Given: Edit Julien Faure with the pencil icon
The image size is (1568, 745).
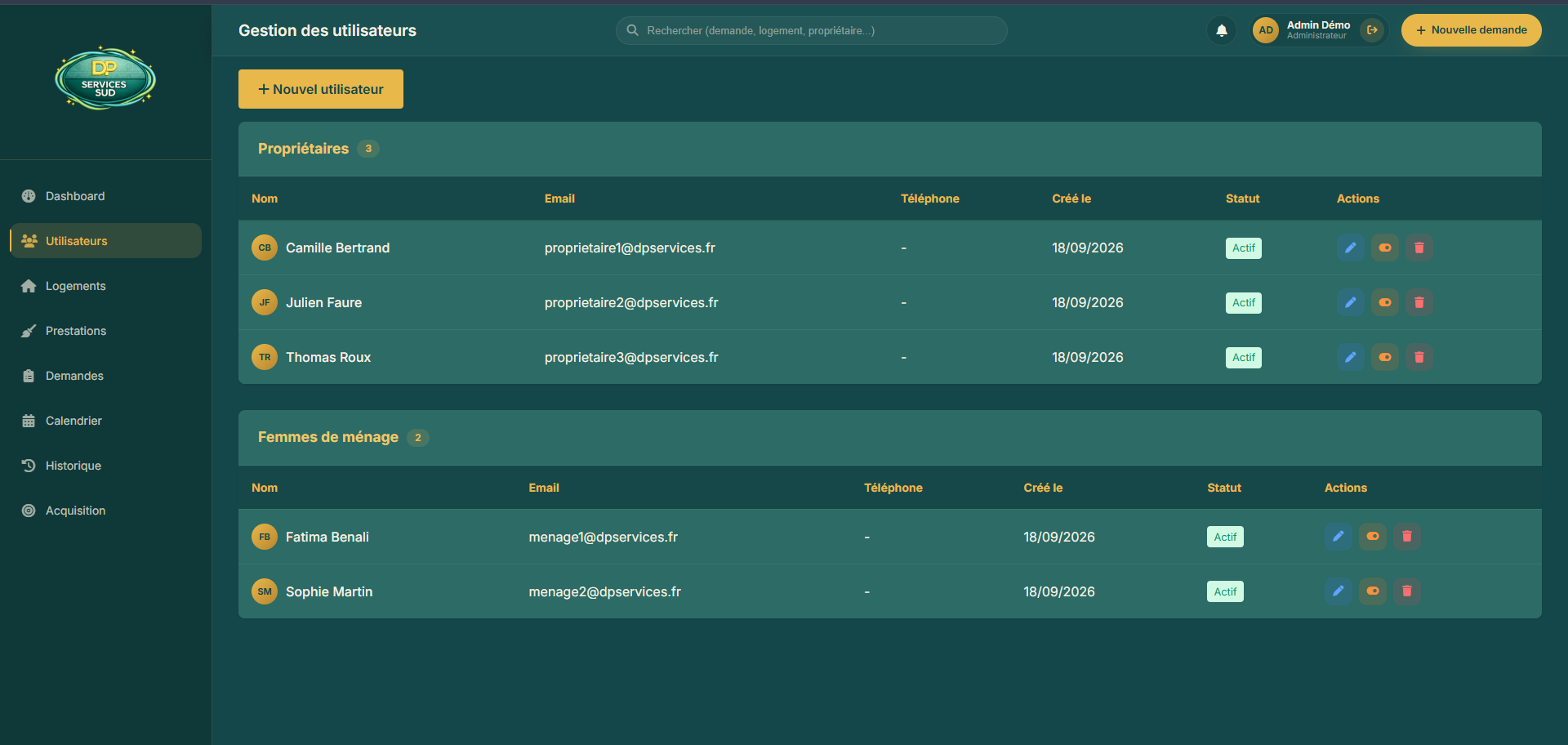Looking at the screenshot, I should pyautogui.click(x=1351, y=302).
